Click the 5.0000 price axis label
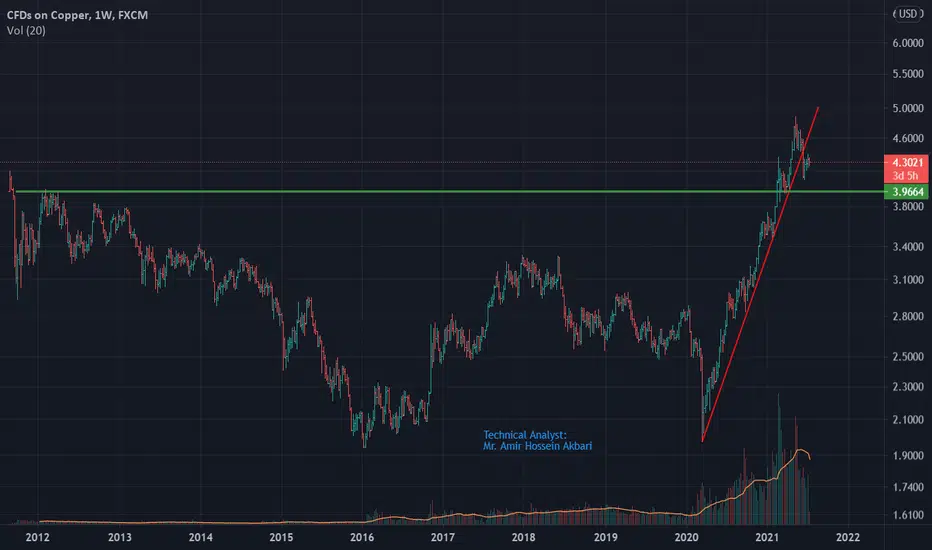 (x=908, y=108)
